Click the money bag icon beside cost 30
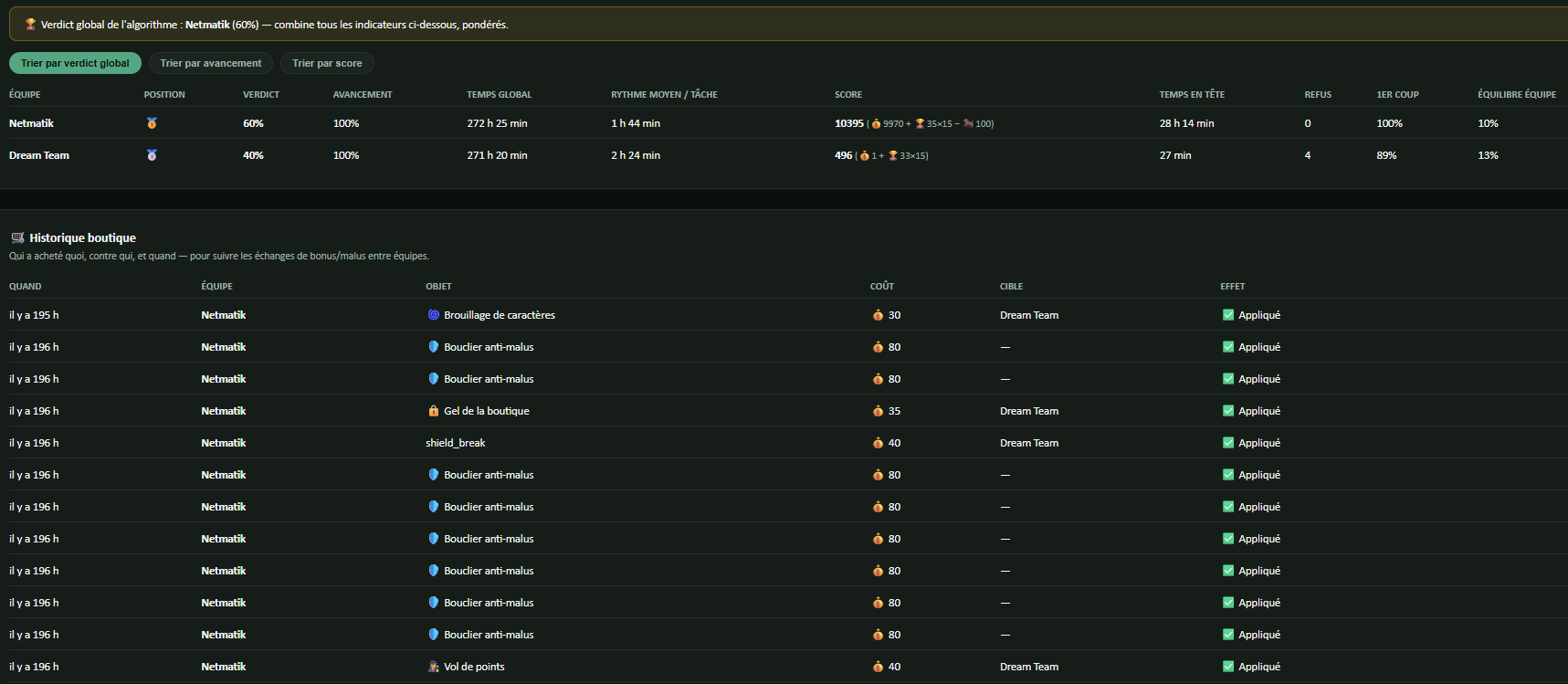This screenshot has height=684, width=1568. (878, 315)
